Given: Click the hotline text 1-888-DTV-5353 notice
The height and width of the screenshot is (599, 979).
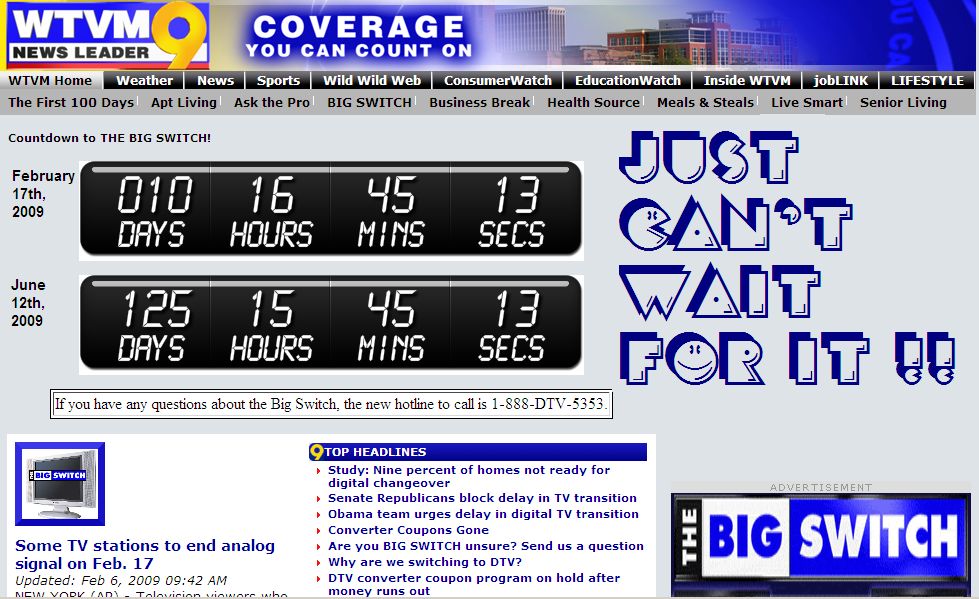Looking at the screenshot, I should 331,404.
